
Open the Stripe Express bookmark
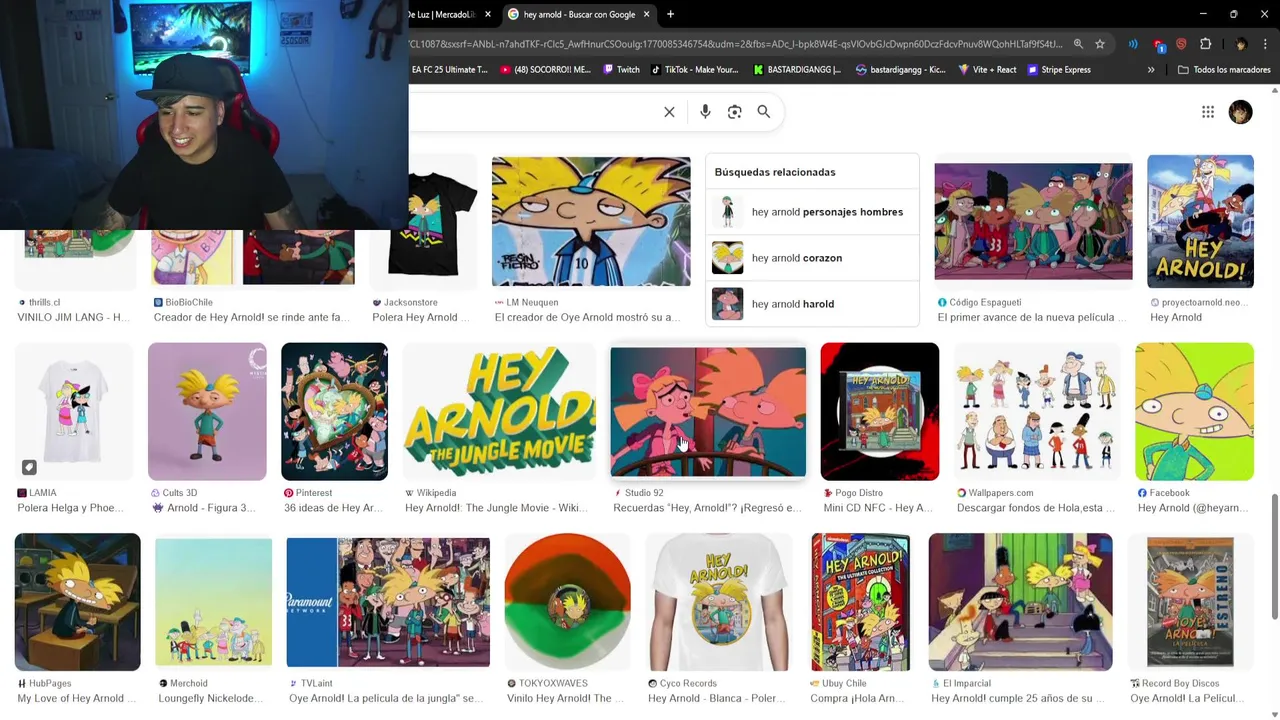pos(1059,70)
